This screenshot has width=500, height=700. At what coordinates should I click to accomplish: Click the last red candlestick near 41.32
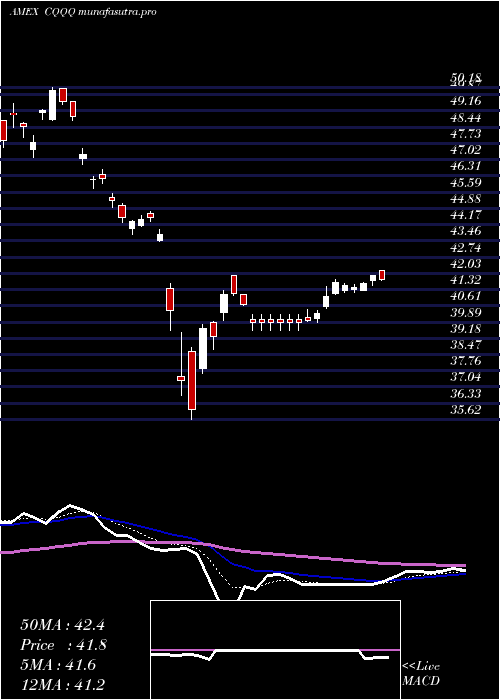pyautogui.click(x=382, y=275)
